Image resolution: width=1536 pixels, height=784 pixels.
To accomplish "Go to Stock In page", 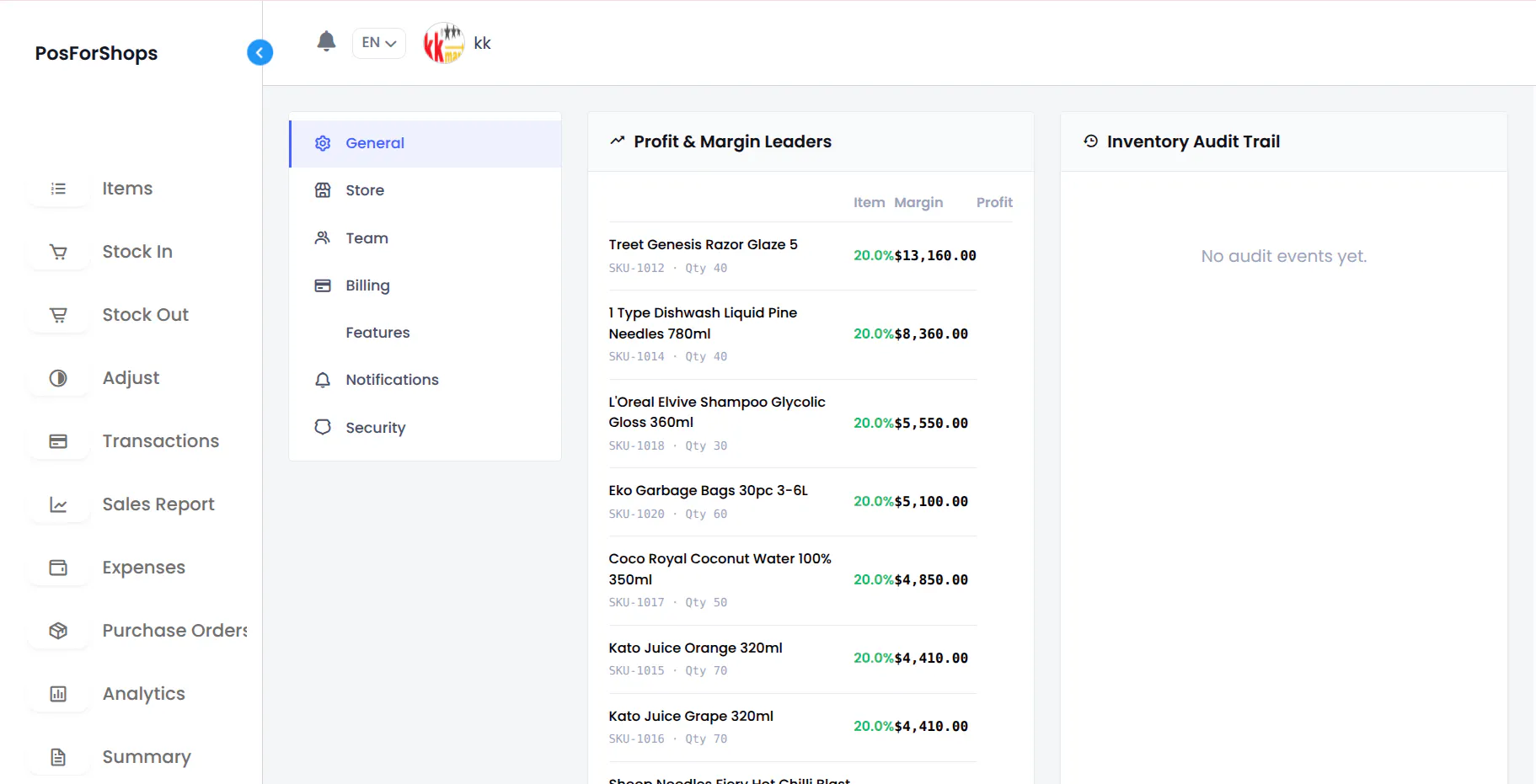I will (137, 252).
